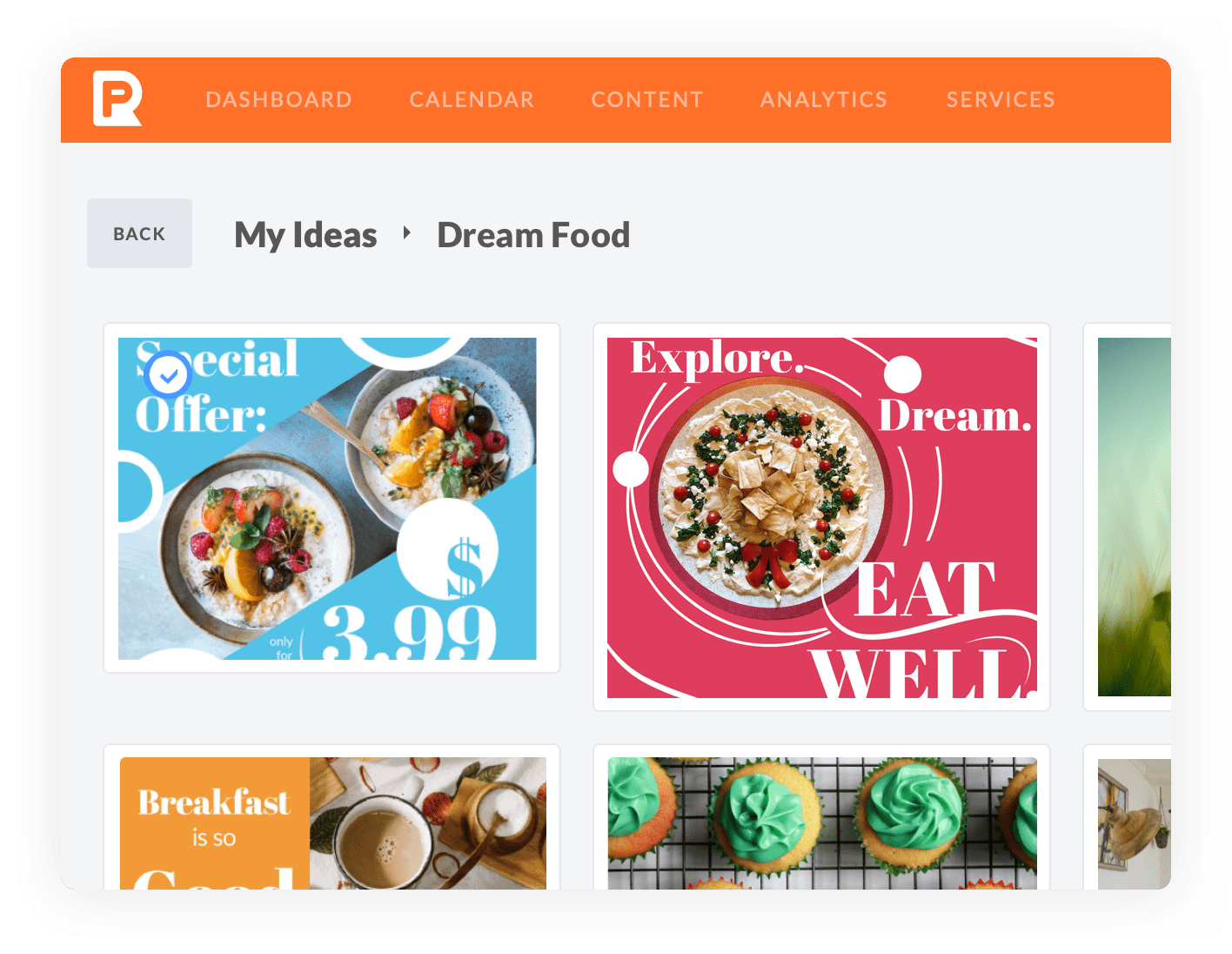Toggle the blue checkmark on Special Offer card

[x=168, y=375]
